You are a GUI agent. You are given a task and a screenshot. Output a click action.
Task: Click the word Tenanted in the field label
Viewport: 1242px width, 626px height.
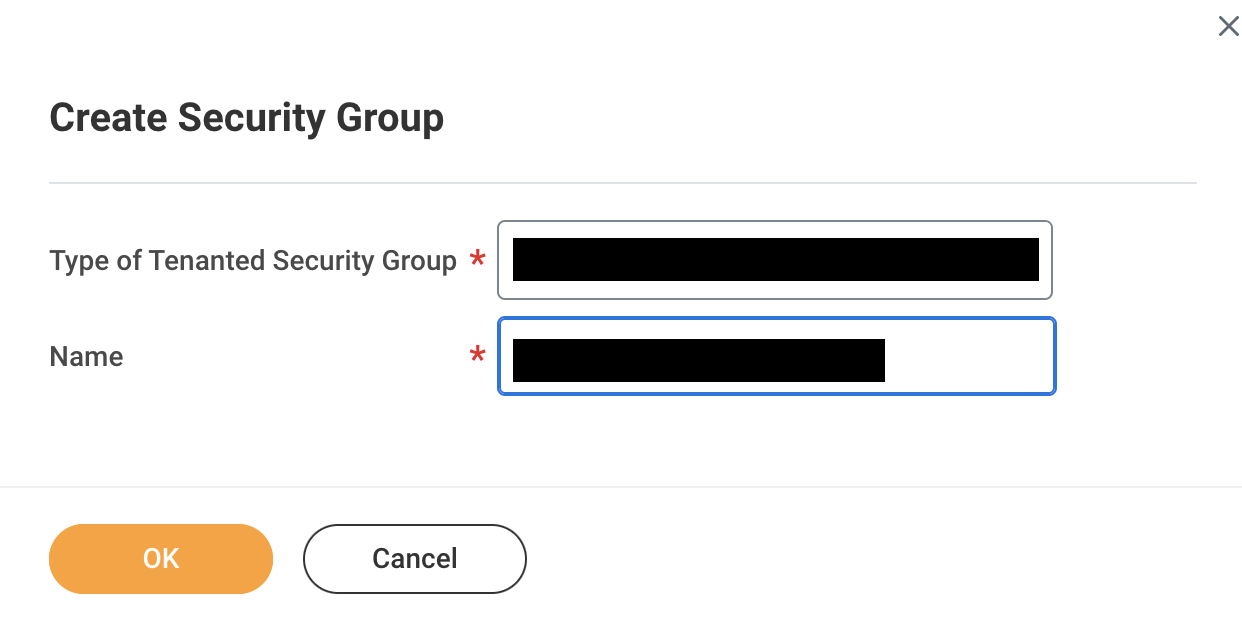(x=209, y=261)
